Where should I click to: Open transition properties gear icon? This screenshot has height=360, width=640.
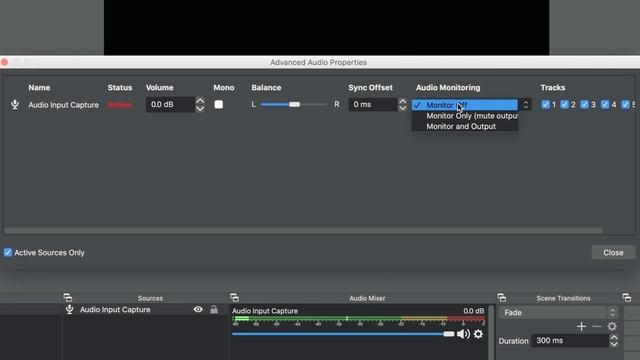point(612,326)
